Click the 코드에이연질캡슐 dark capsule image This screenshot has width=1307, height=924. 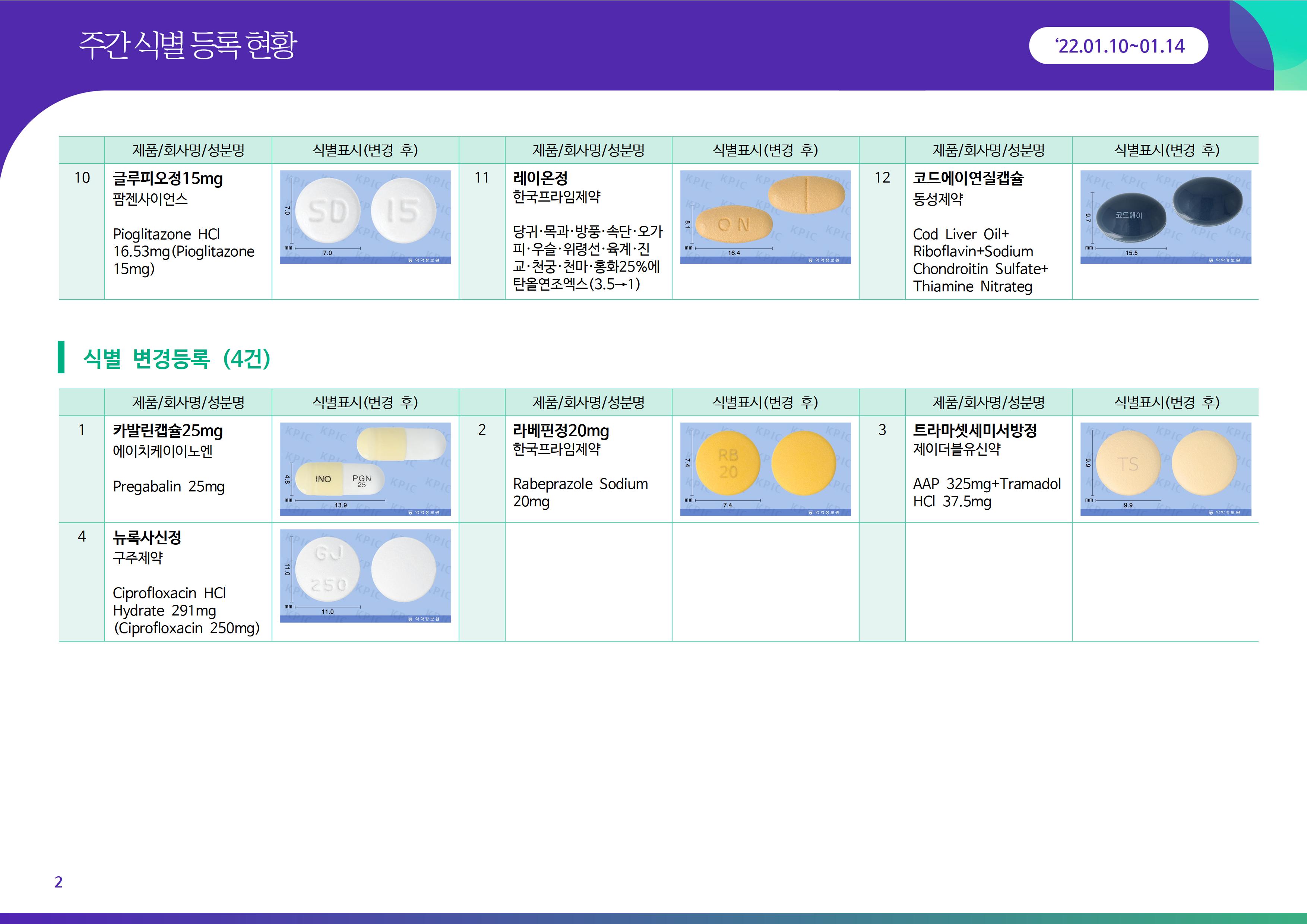[x=1165, y=217]
